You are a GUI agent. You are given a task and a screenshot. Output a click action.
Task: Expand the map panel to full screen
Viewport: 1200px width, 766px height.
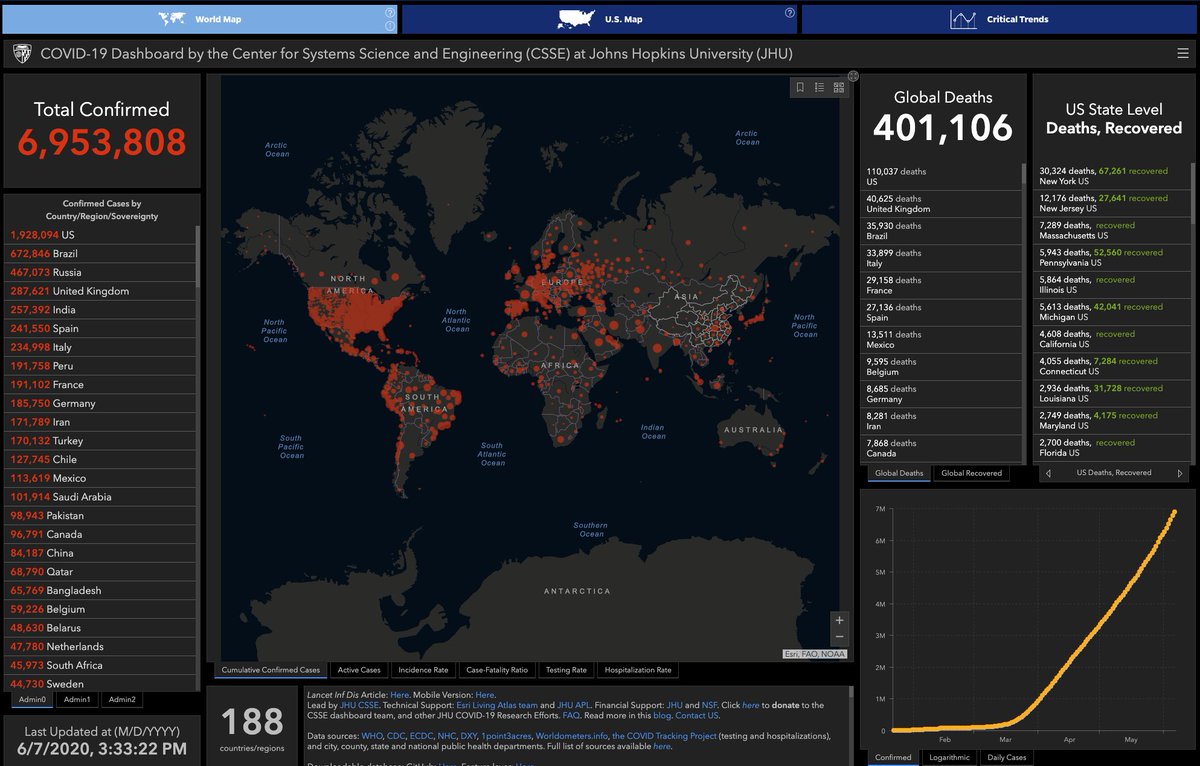coord(853,76)
